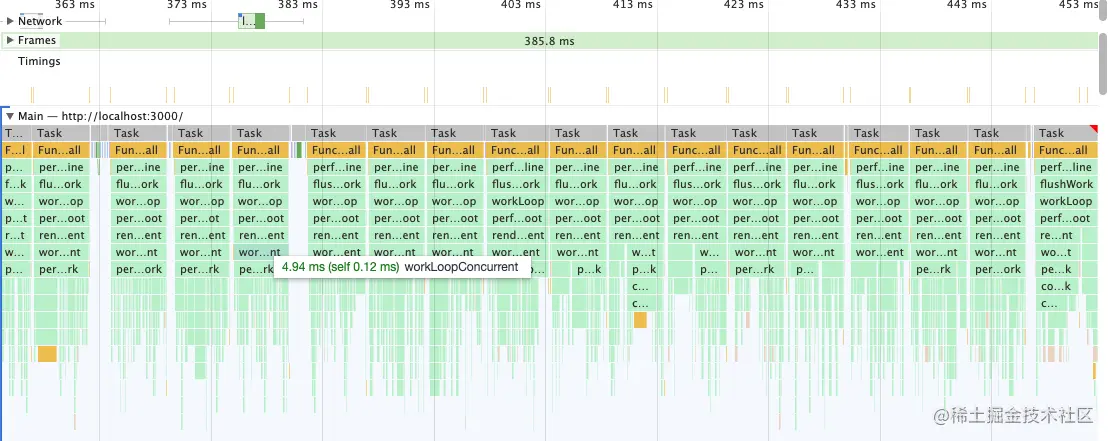Screen dimensions: 1109x441
Task: Select the "f...k" flame chart block
Action: (x=16, y=184)
